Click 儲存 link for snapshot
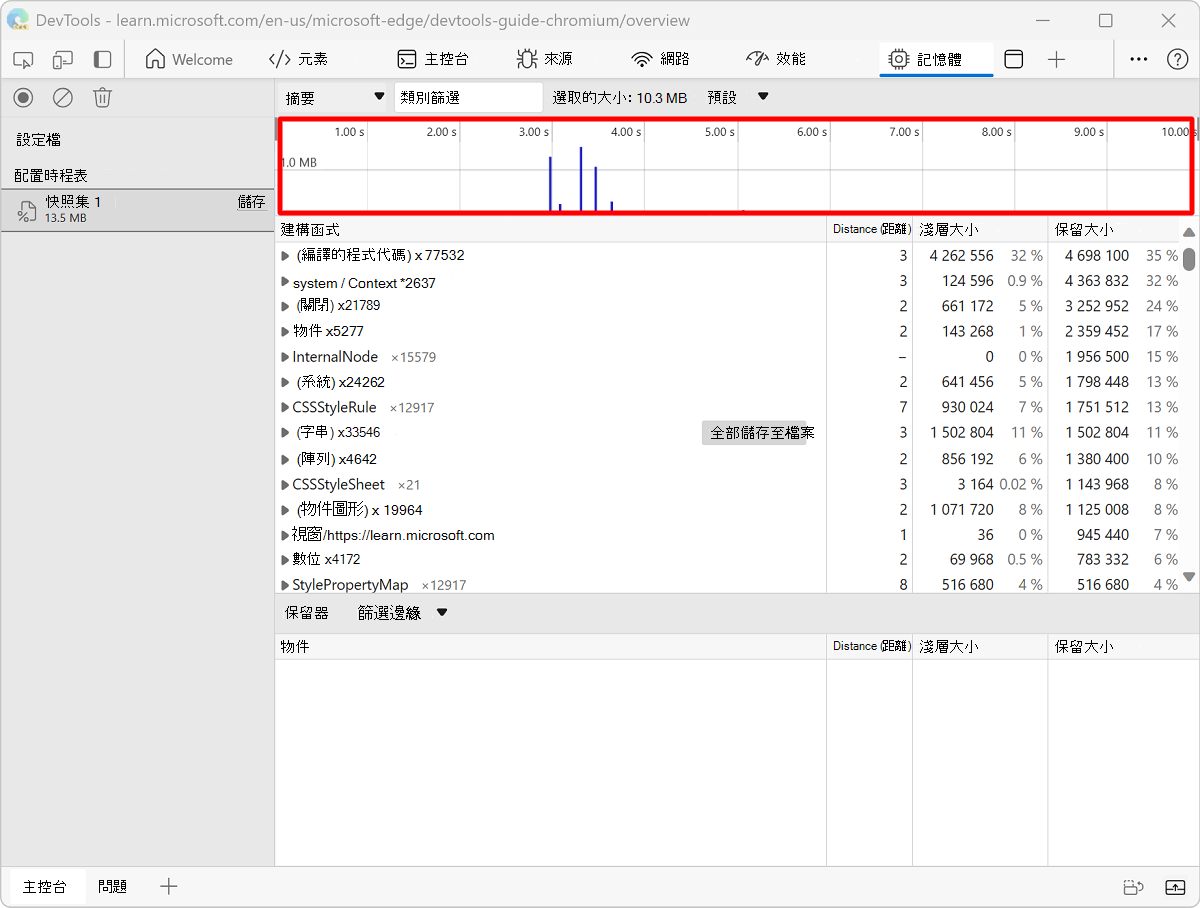The height and width of the screenshot is (908, 1200). [251, 202]
